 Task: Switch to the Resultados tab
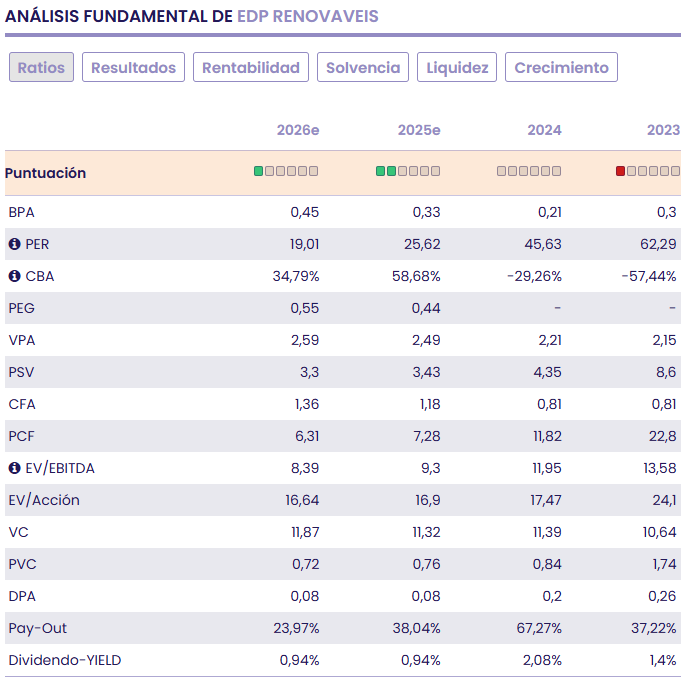click(x=133, y=68)
